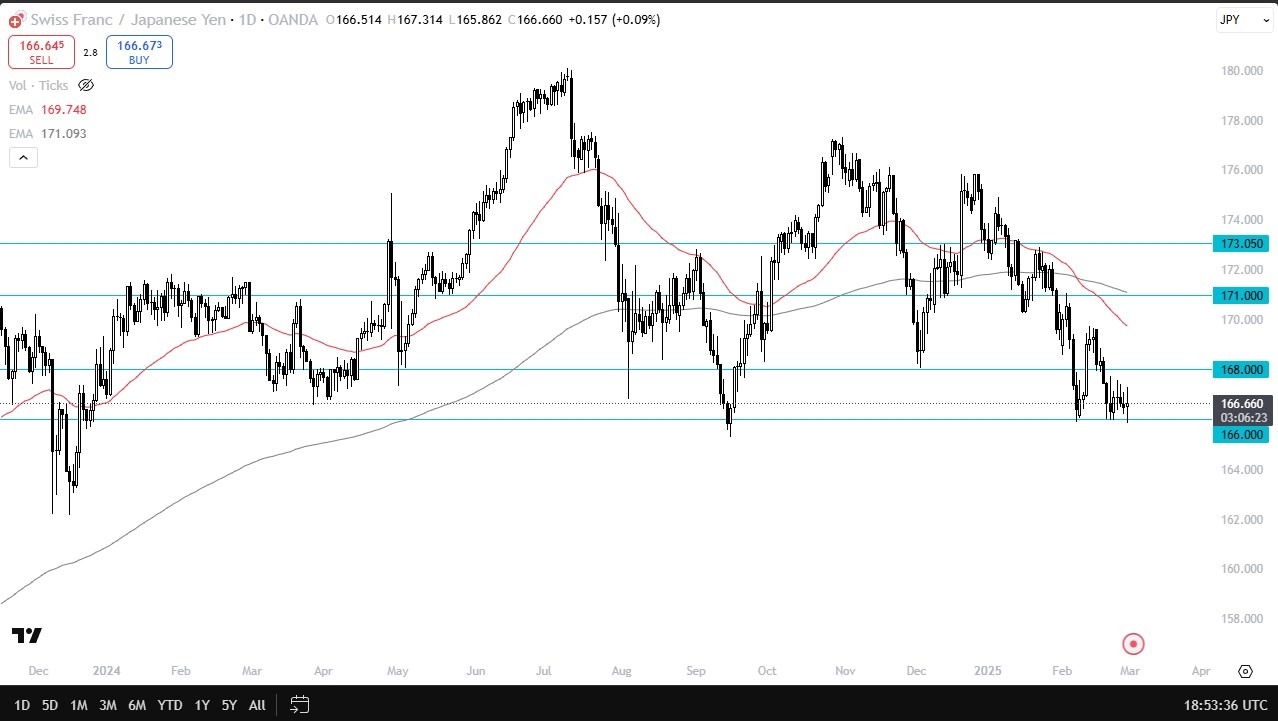
Task: Click the Swiss Franc symbol flag icon
Action: pos(16,20)
